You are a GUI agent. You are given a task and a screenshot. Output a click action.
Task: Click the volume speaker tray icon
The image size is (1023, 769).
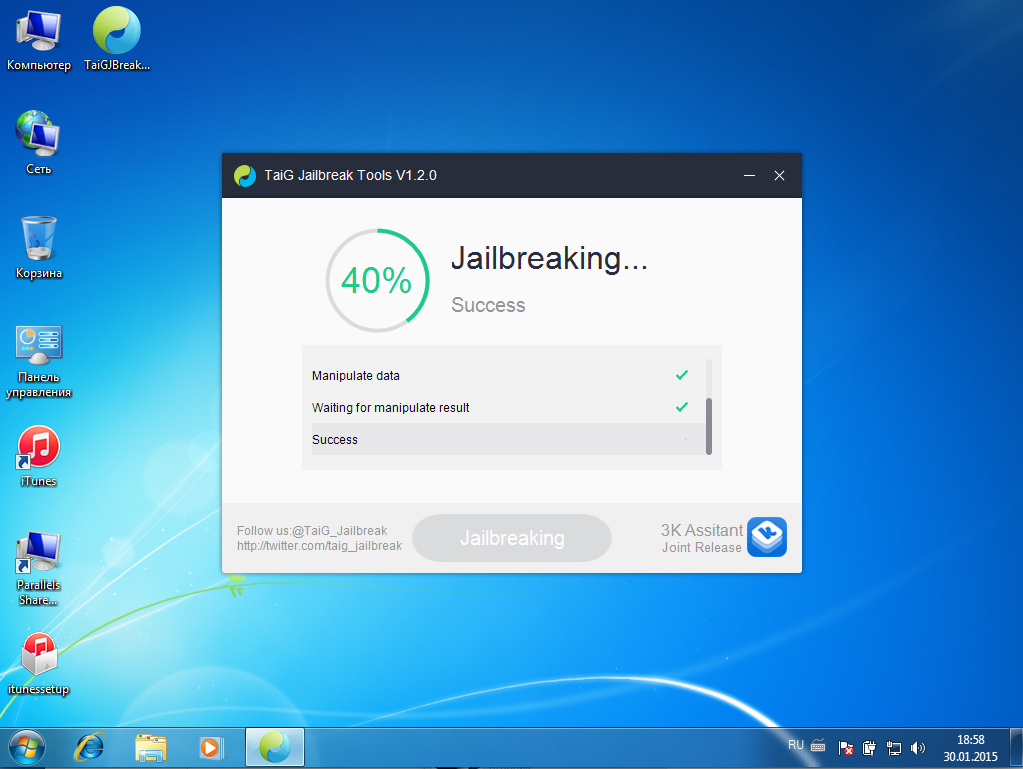918,747
